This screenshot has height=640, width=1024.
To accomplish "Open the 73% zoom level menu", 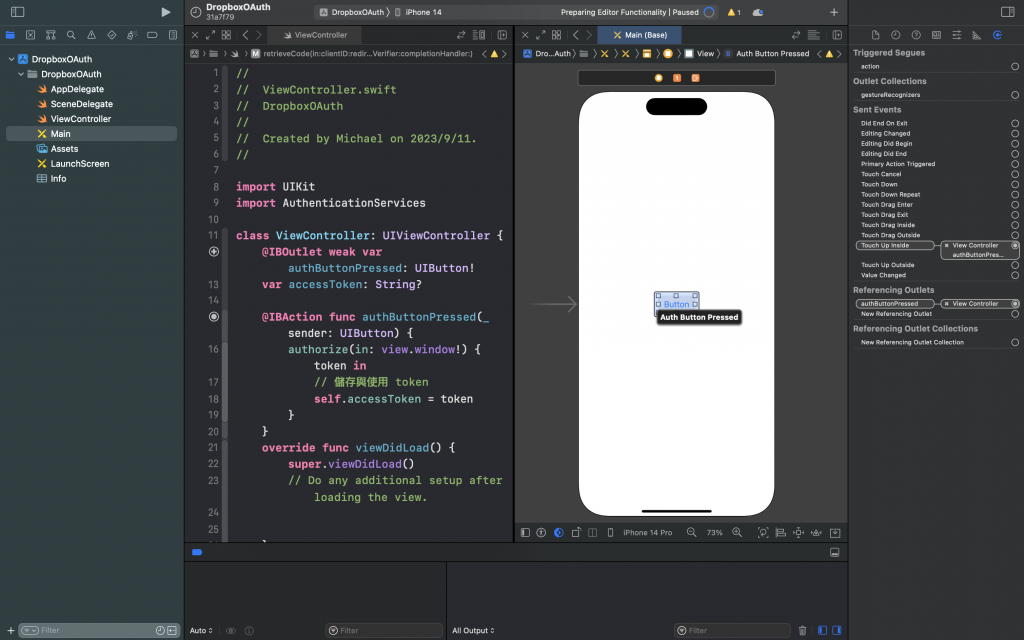I will (x=714, y=532).
